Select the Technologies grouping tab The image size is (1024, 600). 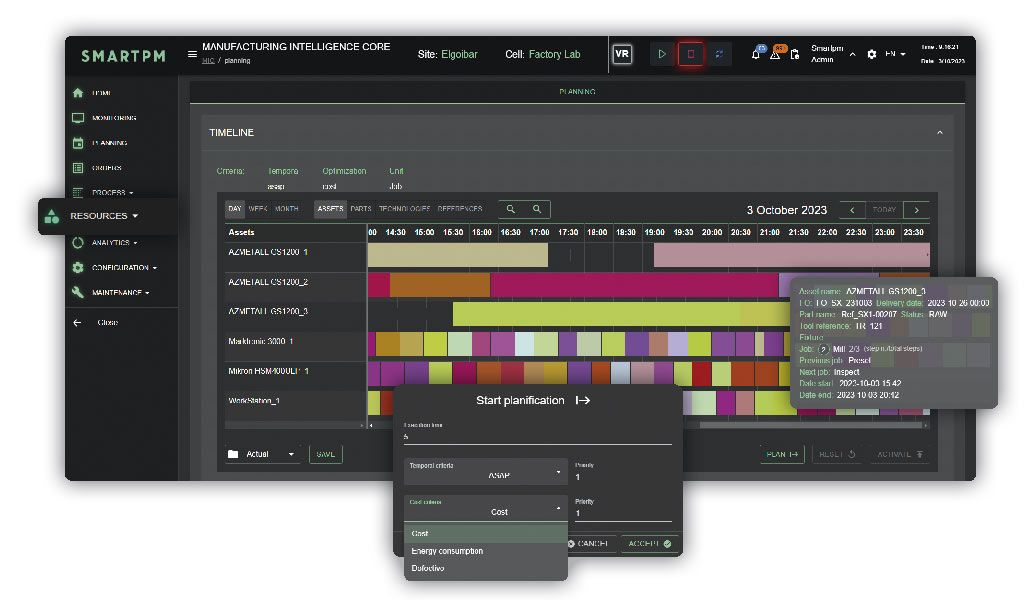pyautogui.click(x=404, y=209)
